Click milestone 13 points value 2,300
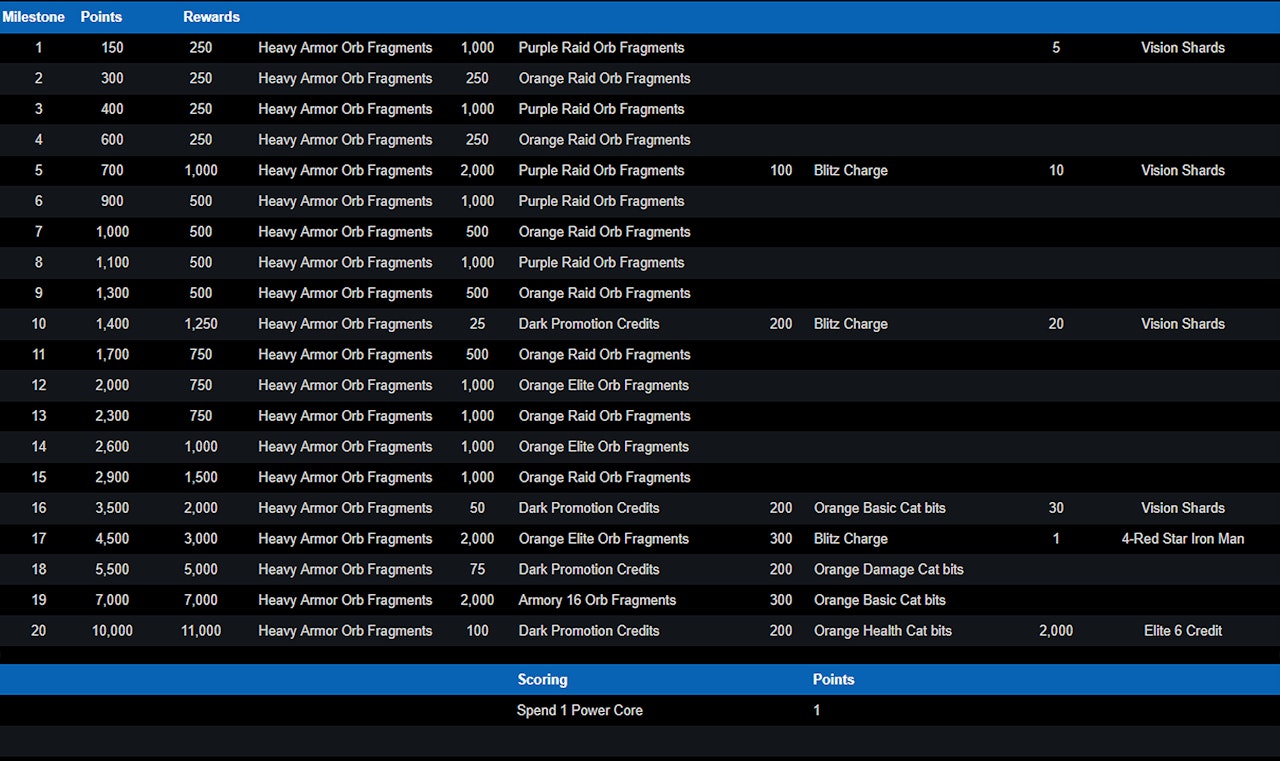Image resolution: width=1280 pixels, height=761 pixels. pyautogui.click(x=112, y=416)
